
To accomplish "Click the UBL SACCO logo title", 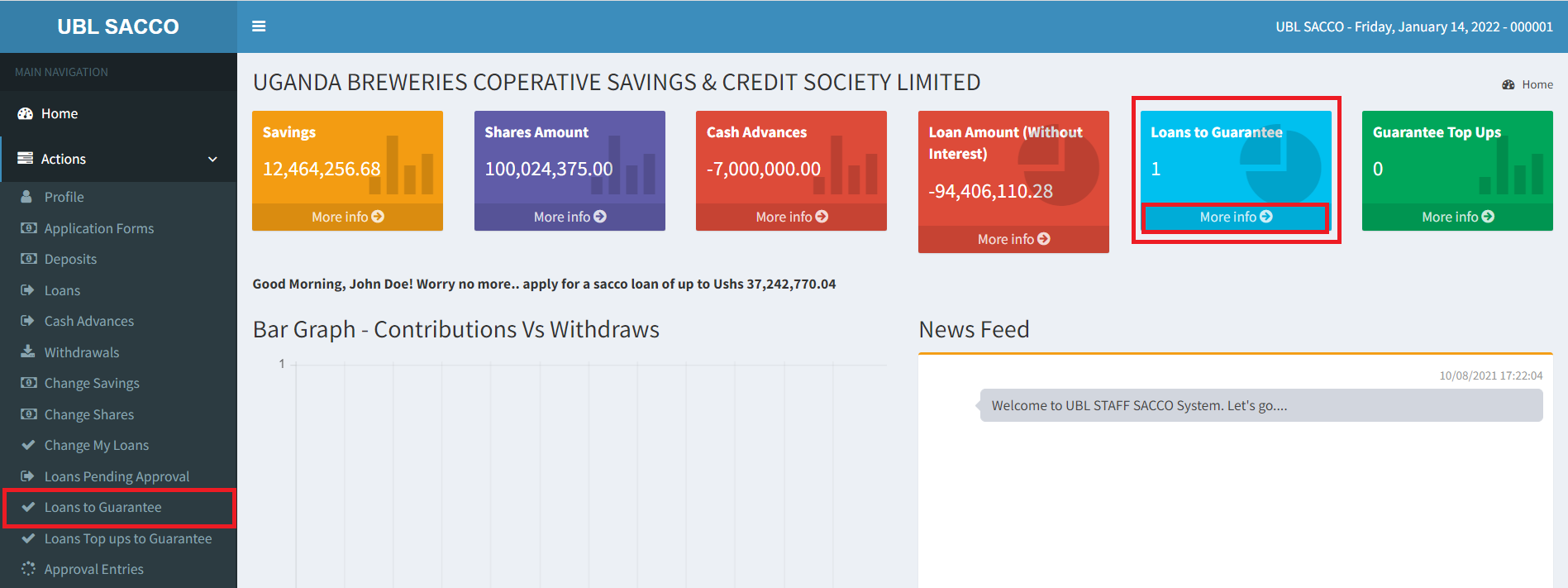I will (x=118, y=26).
